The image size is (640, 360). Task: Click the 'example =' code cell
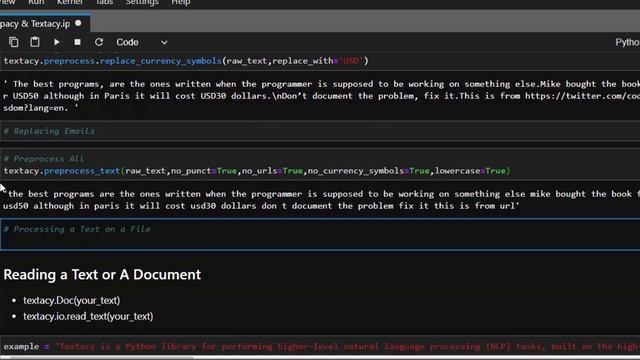tap(320, 346)
